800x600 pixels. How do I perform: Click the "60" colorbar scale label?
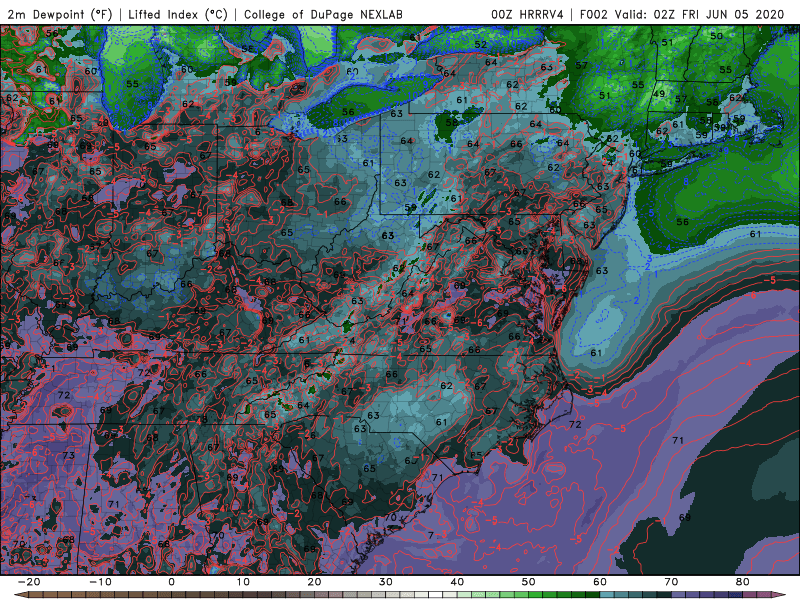[600, 582]
